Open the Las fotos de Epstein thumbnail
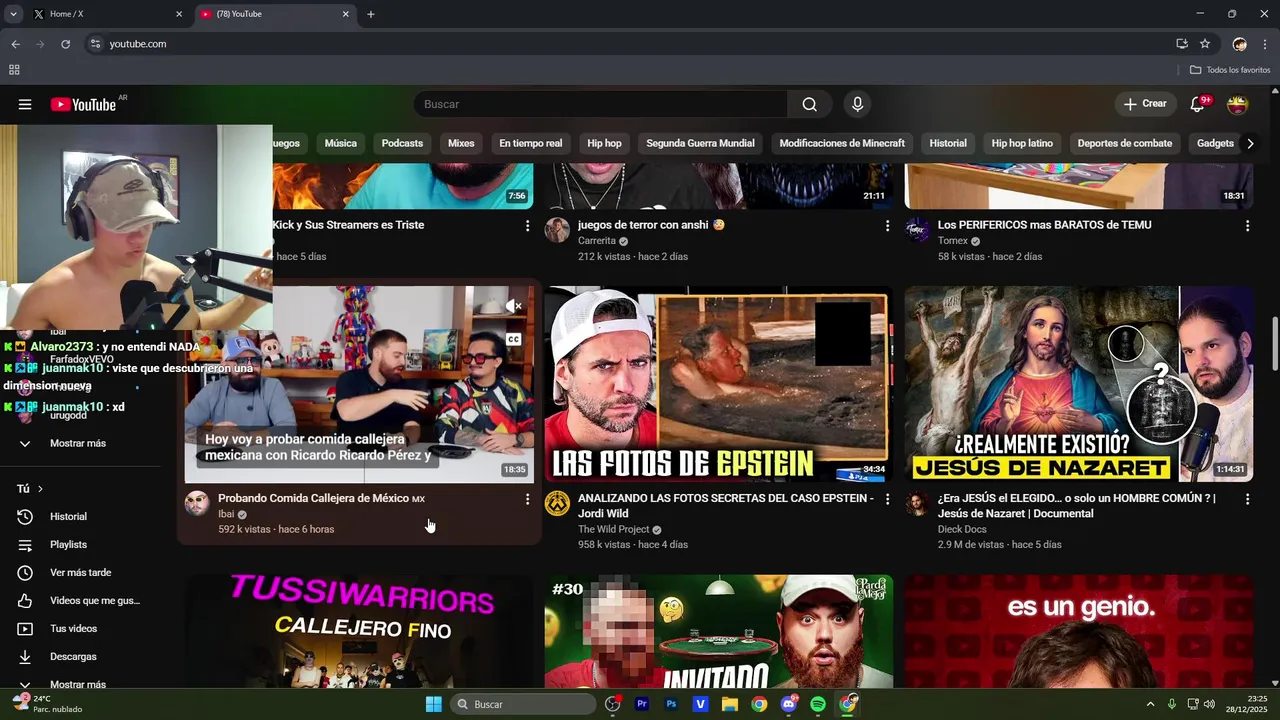This screenshot has width=1280, height=720. 719,385
